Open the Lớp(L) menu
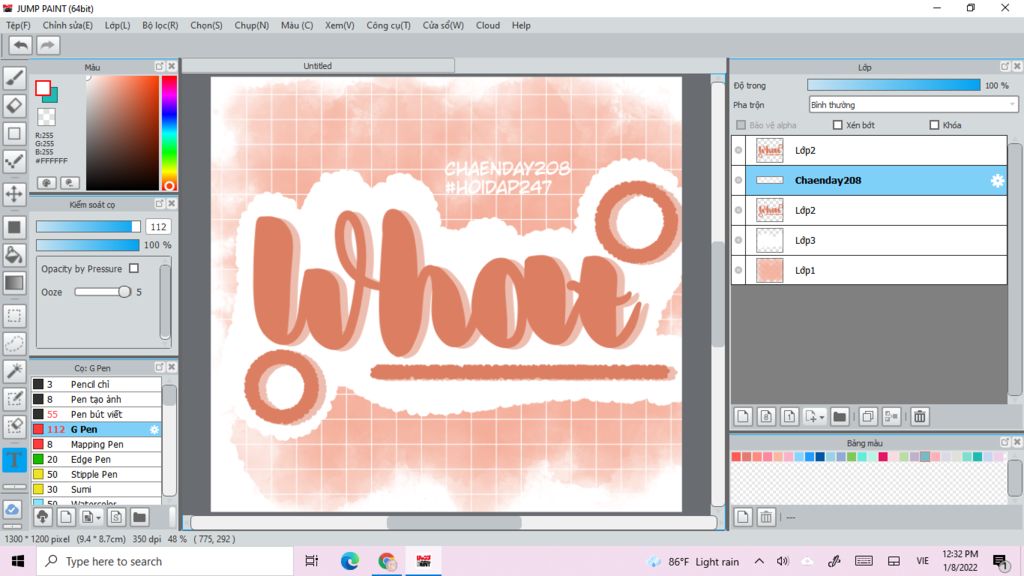The width and height of the screenshot is (1024, 576). coord(118,25)
